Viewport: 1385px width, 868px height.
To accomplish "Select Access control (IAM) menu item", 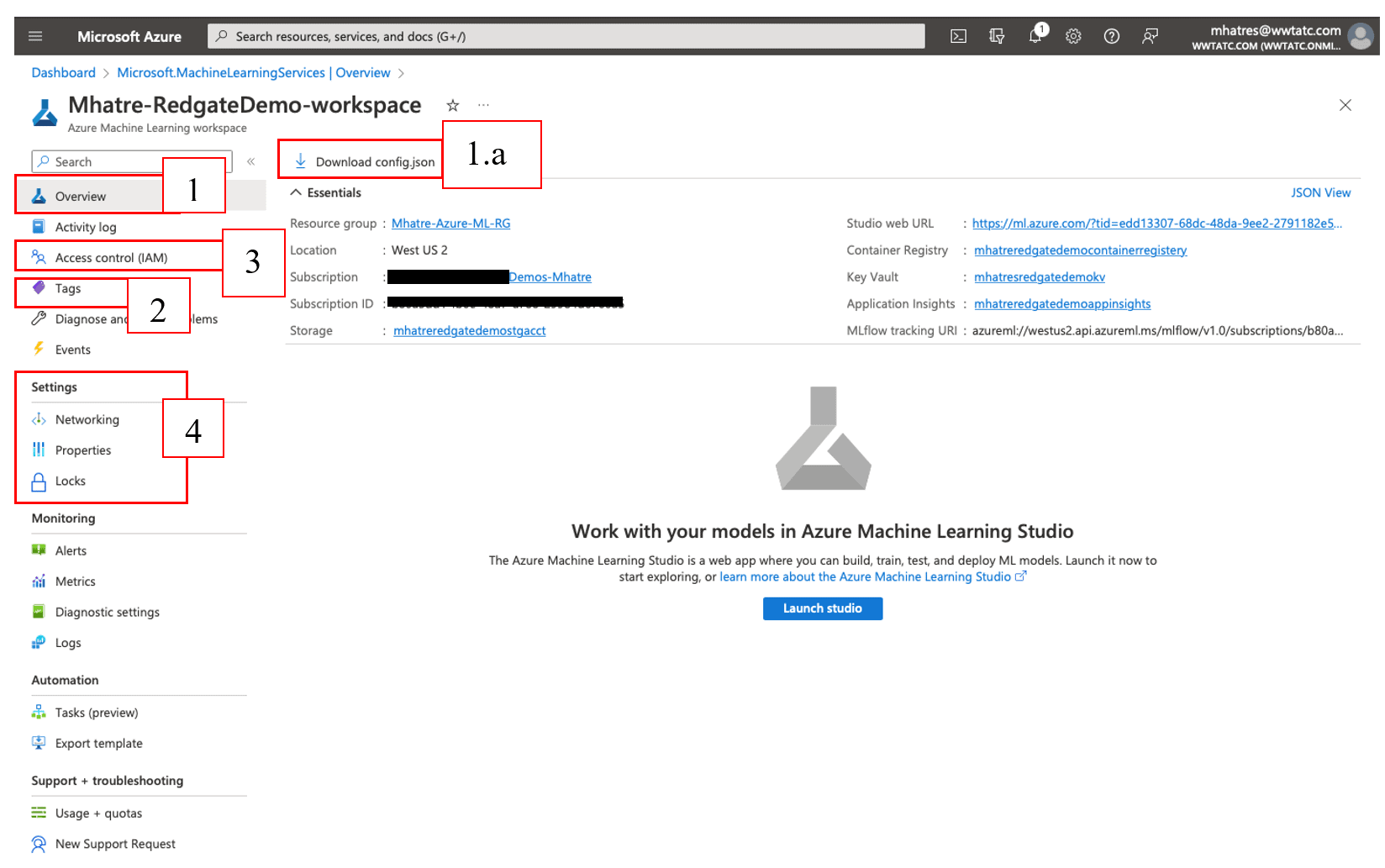I will [x=111, y=258].
